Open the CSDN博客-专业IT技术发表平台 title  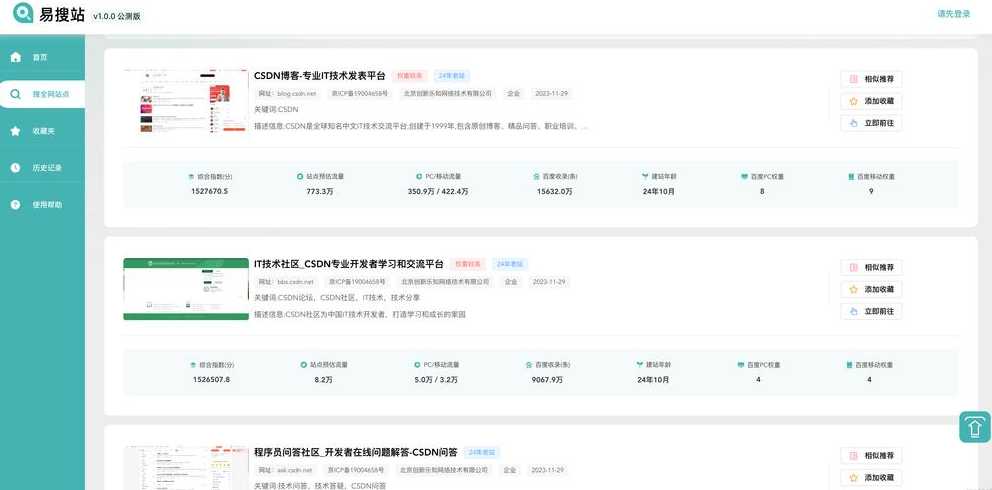319,76
